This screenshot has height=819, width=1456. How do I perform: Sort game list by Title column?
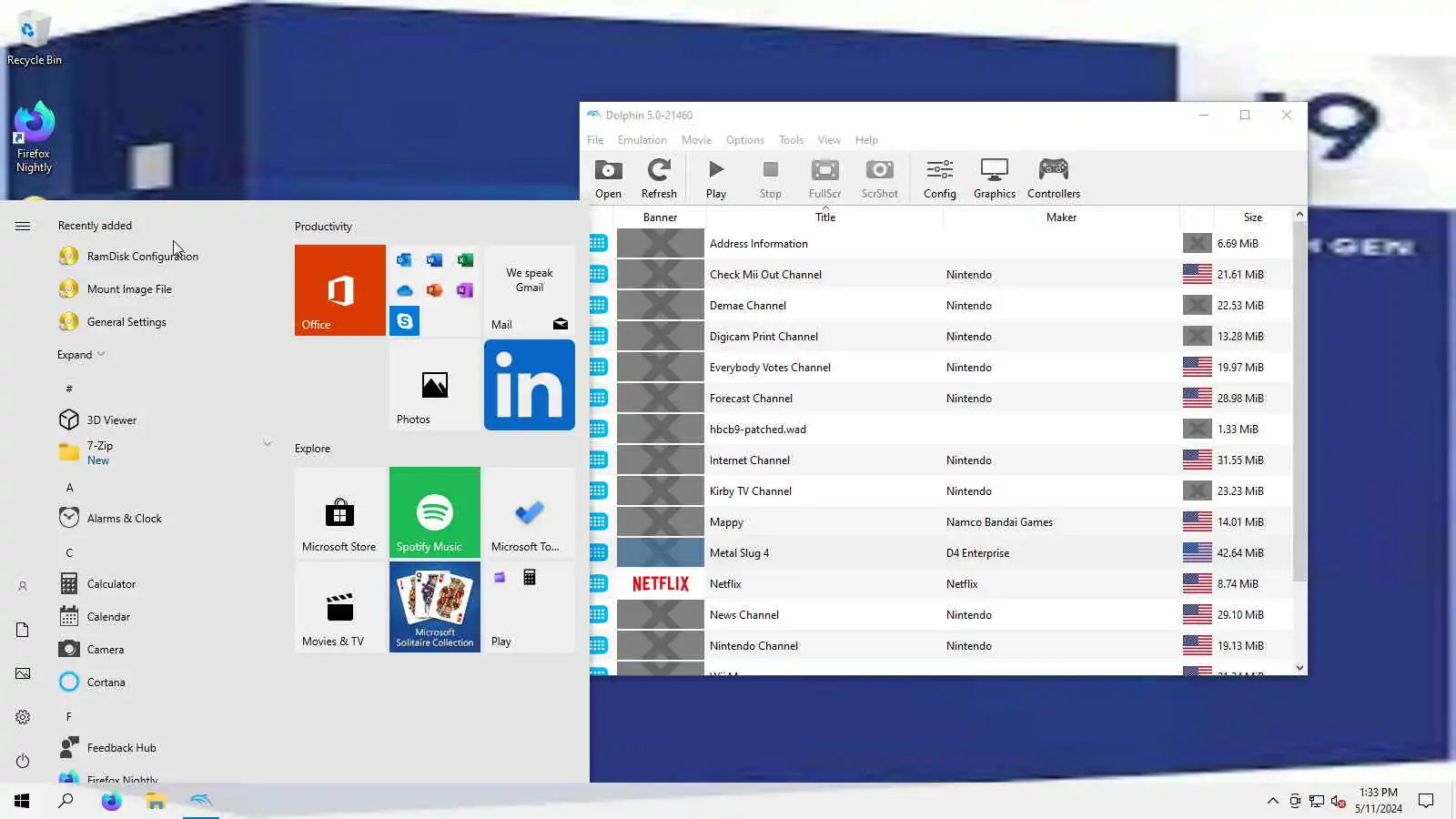[824, 217]
